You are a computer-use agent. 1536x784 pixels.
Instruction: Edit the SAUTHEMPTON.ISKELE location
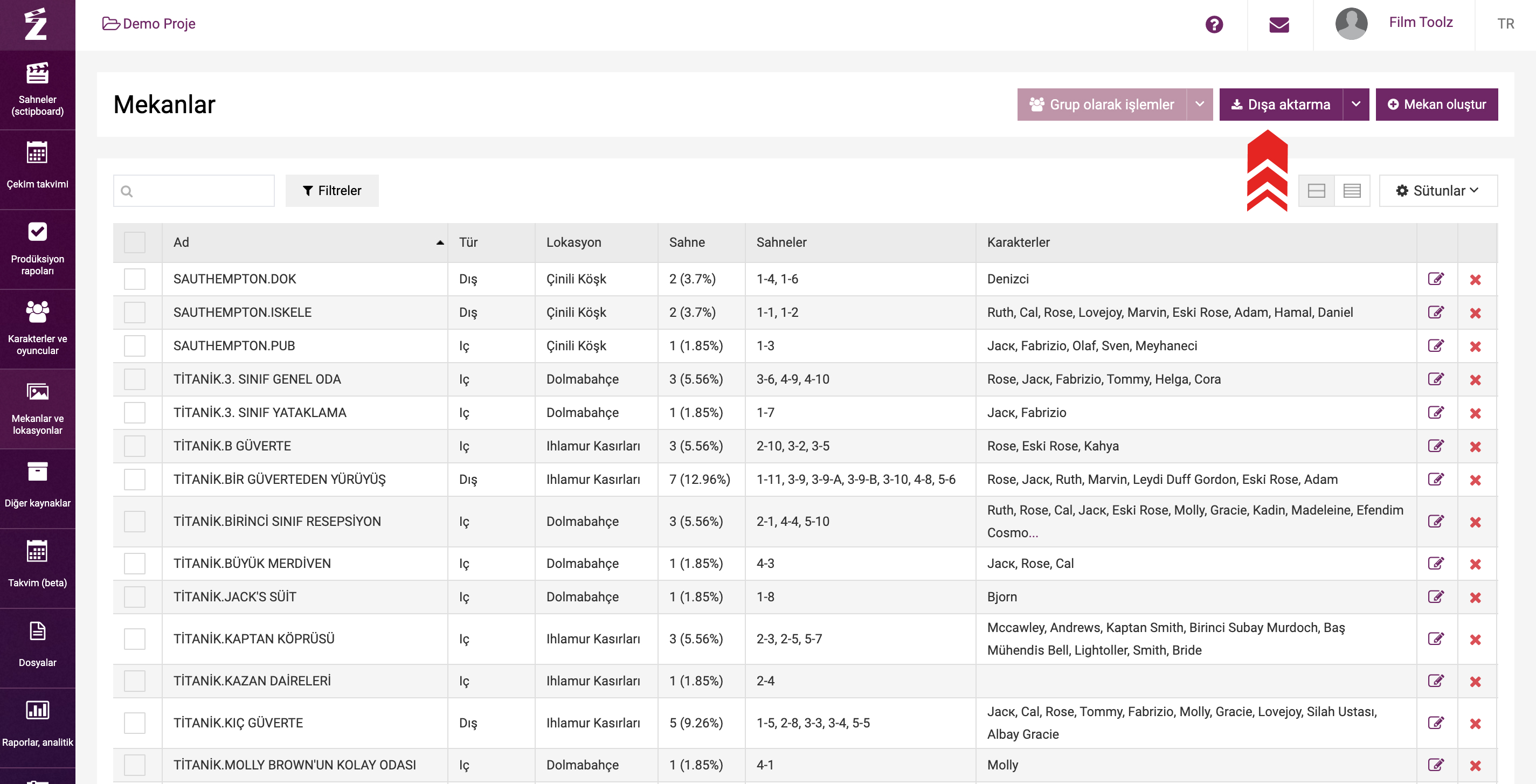[x=1436, y=313]
